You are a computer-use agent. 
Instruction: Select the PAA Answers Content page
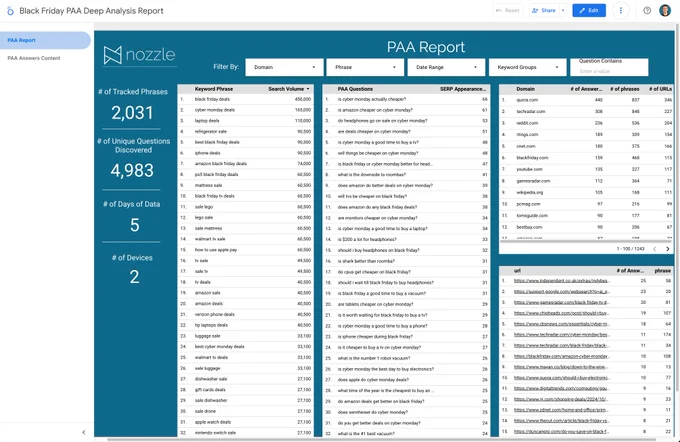34,58
